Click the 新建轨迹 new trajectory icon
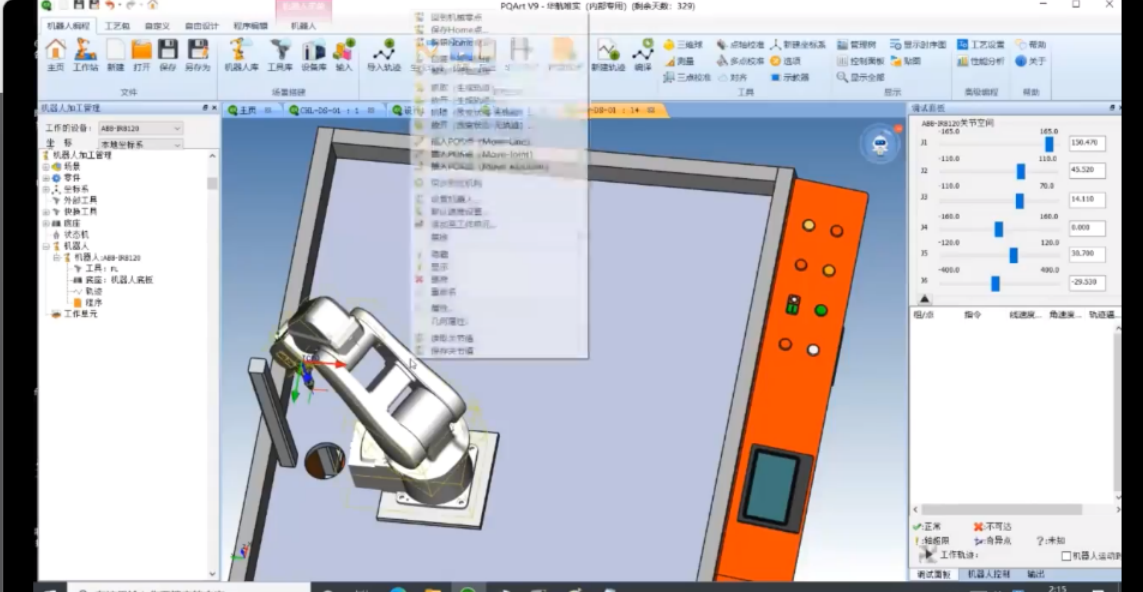1143x592 pixels. pos(607,54)
